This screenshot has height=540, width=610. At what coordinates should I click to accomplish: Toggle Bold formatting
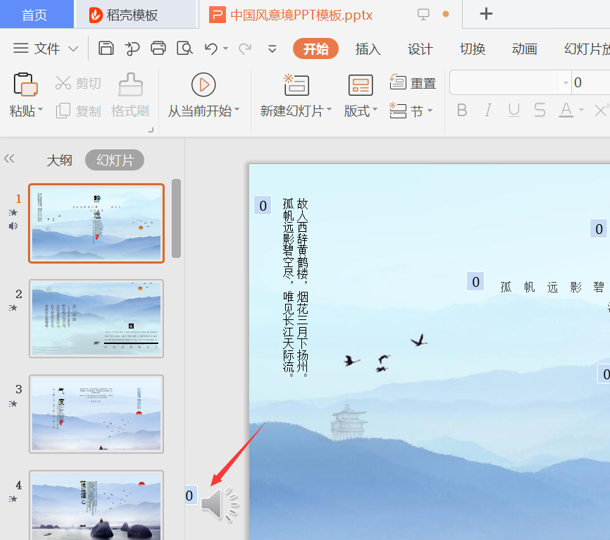[462, 110]
